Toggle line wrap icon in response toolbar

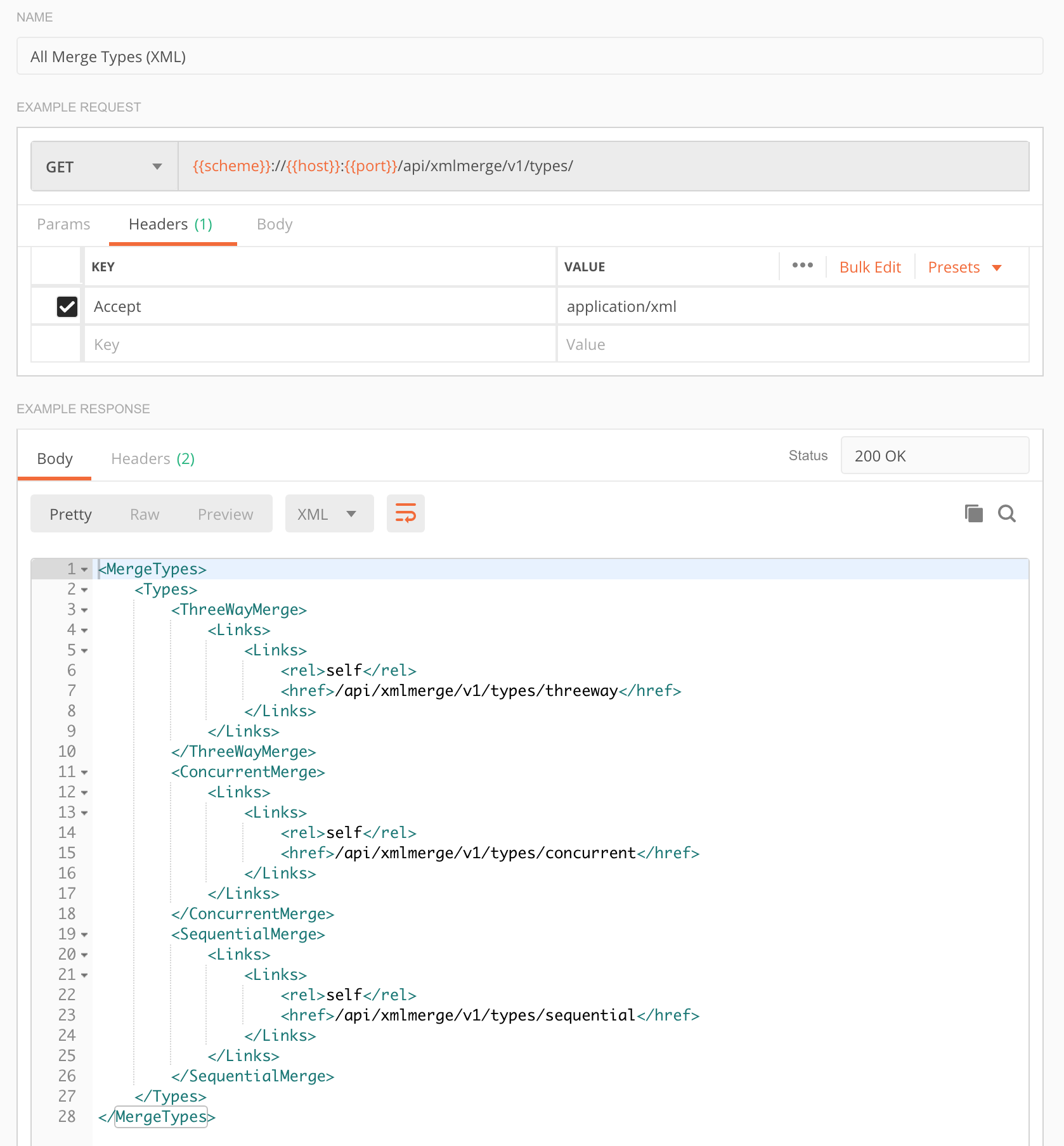point(405,513)
